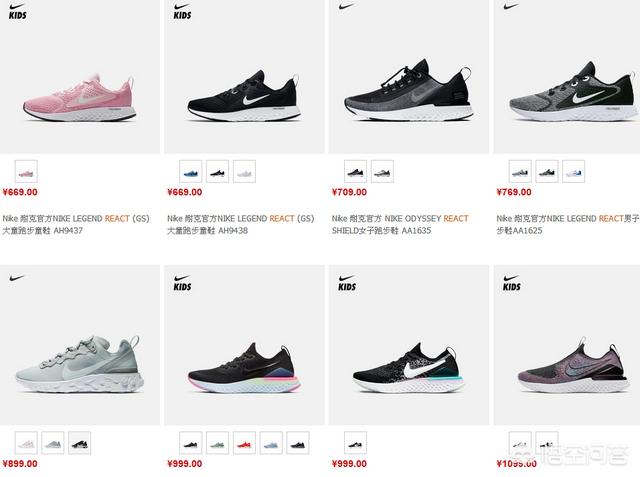Screen dimensions: 640x477
Task: Open Nike Legend React AA1625 product title
Action: [567, 224]
